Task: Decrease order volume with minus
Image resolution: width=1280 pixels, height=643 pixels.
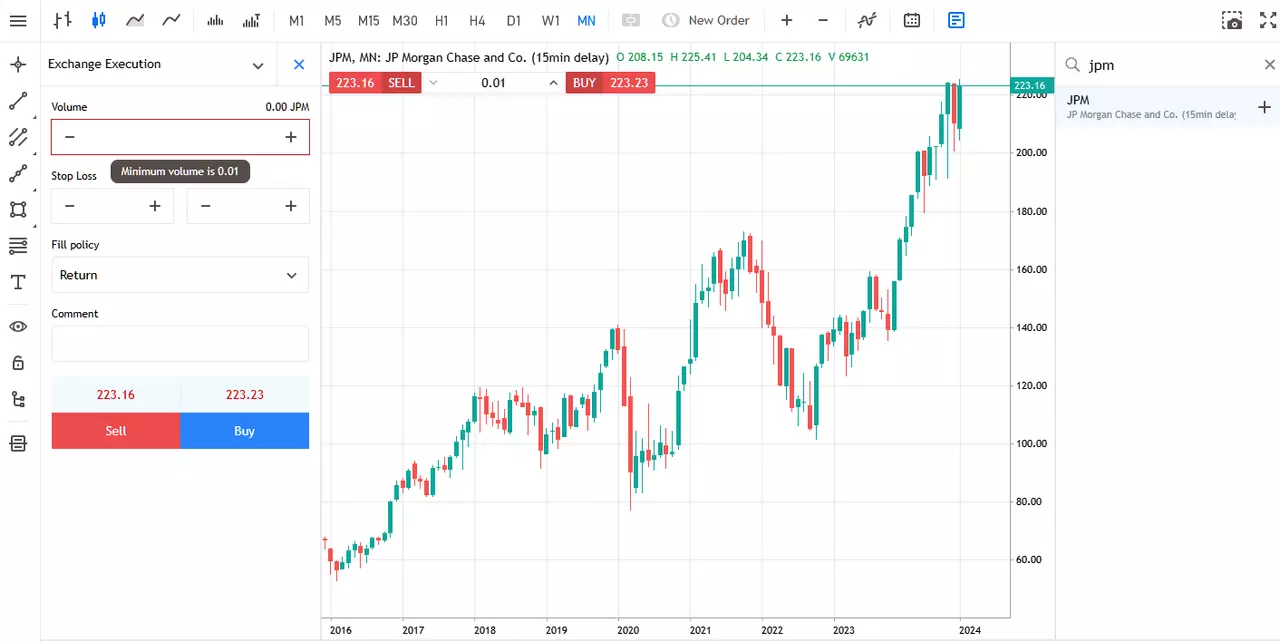Action: click(69, 137)
